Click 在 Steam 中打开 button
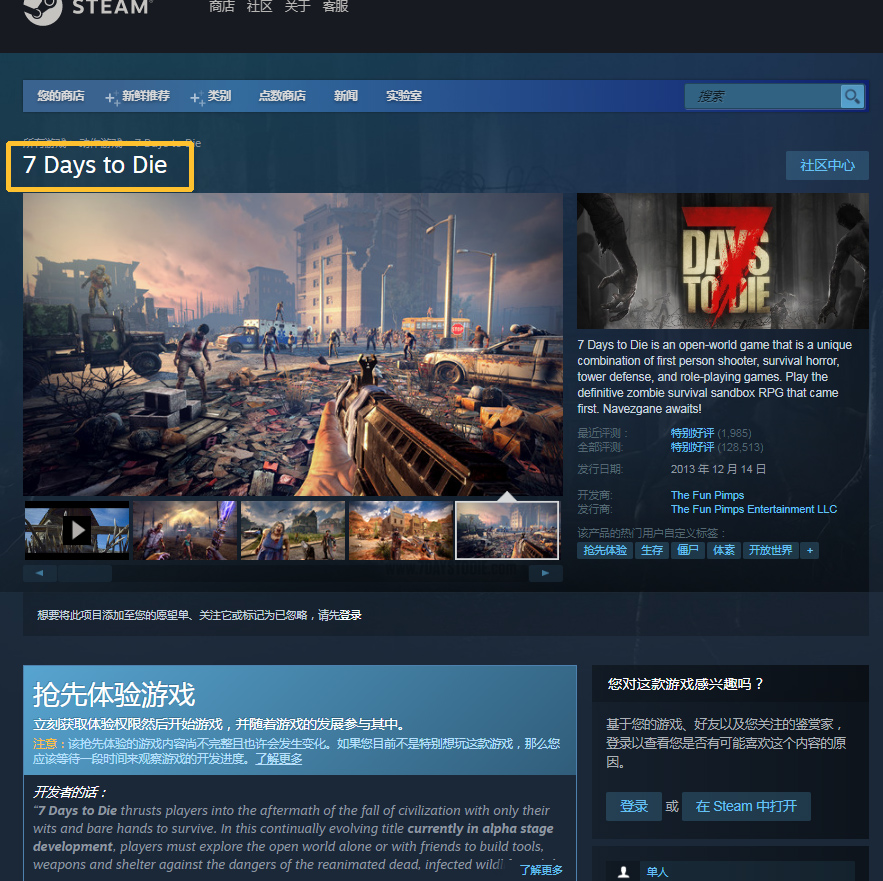 coord(746,806)
